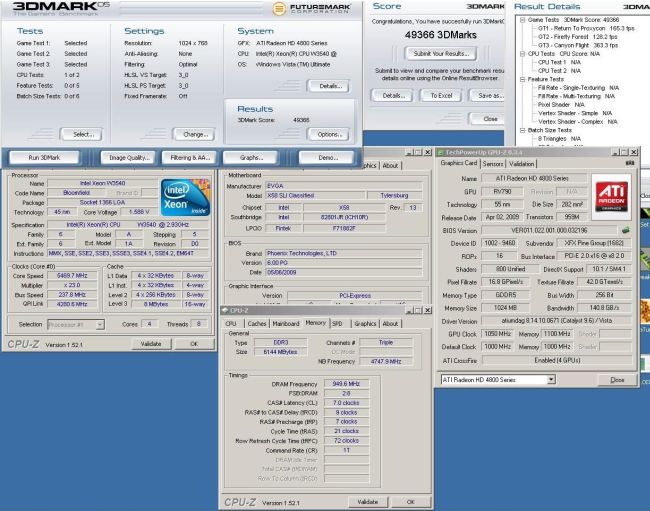Click the CPU-Z Memory window title icon
The width and height of the screenshot is (650, 511).
(x=225, y=310)
